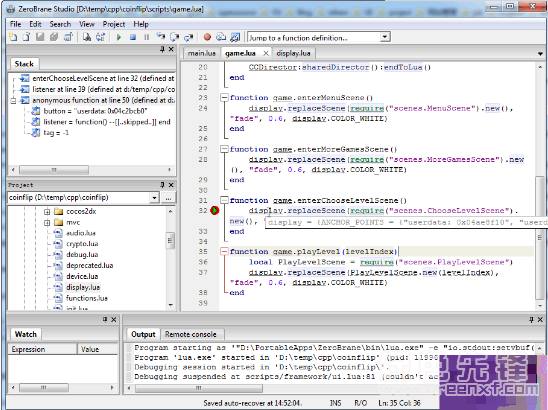The height and width of the screenshot is (410, 548).
Task: Show the watch window toolbar icon
Action: point(235,37)
